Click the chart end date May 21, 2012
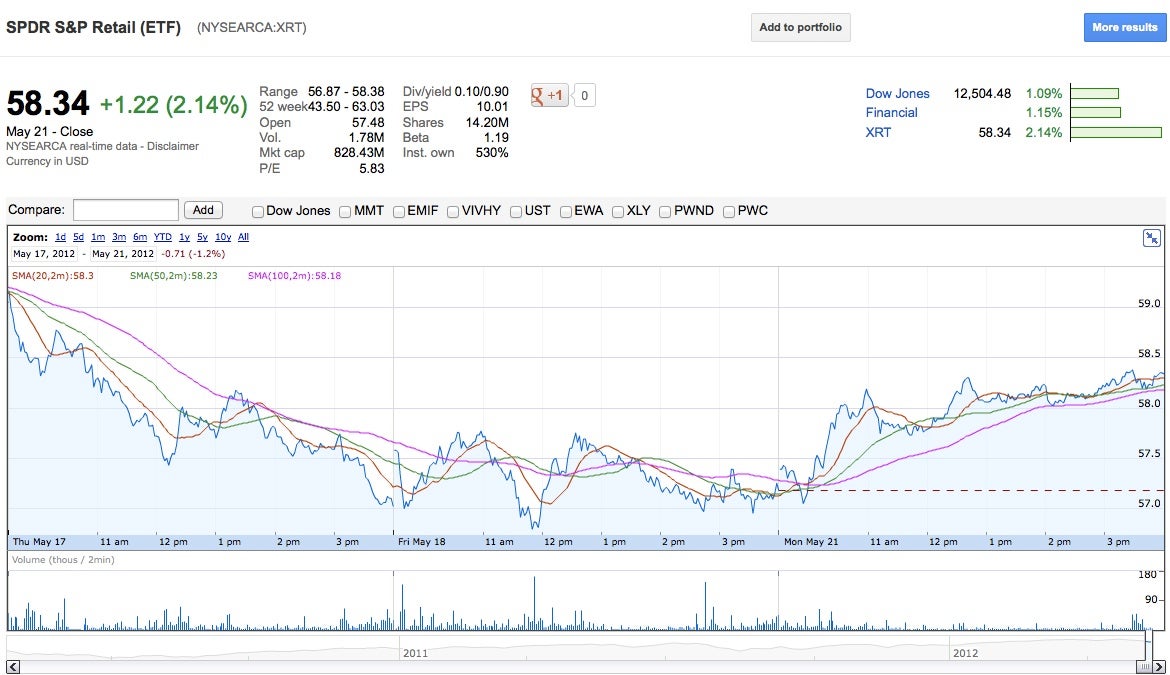The width and height of the screenshot is (1170, 675). [x=123, y=254]
